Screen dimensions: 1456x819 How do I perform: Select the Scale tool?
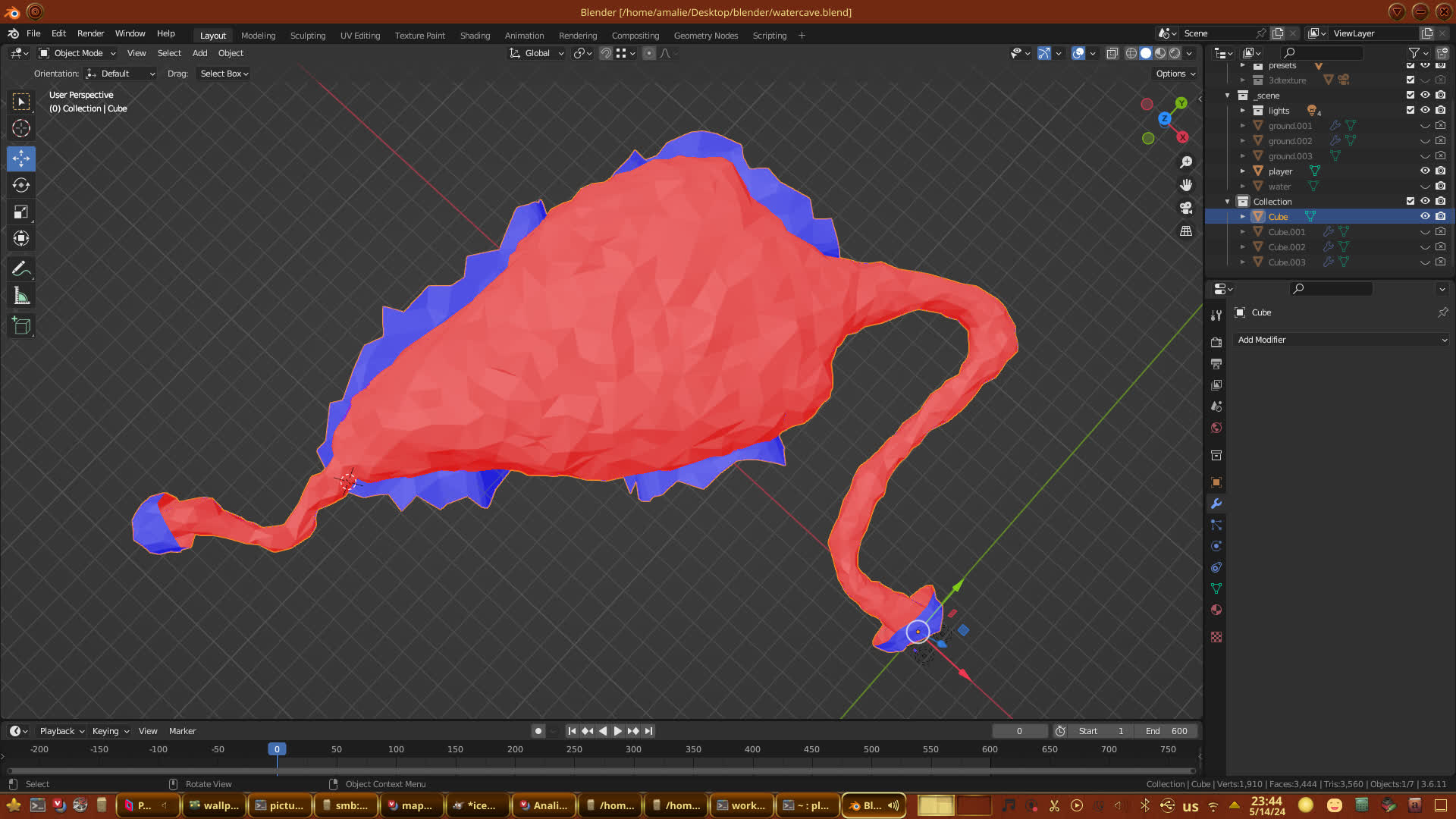(21, 212)
